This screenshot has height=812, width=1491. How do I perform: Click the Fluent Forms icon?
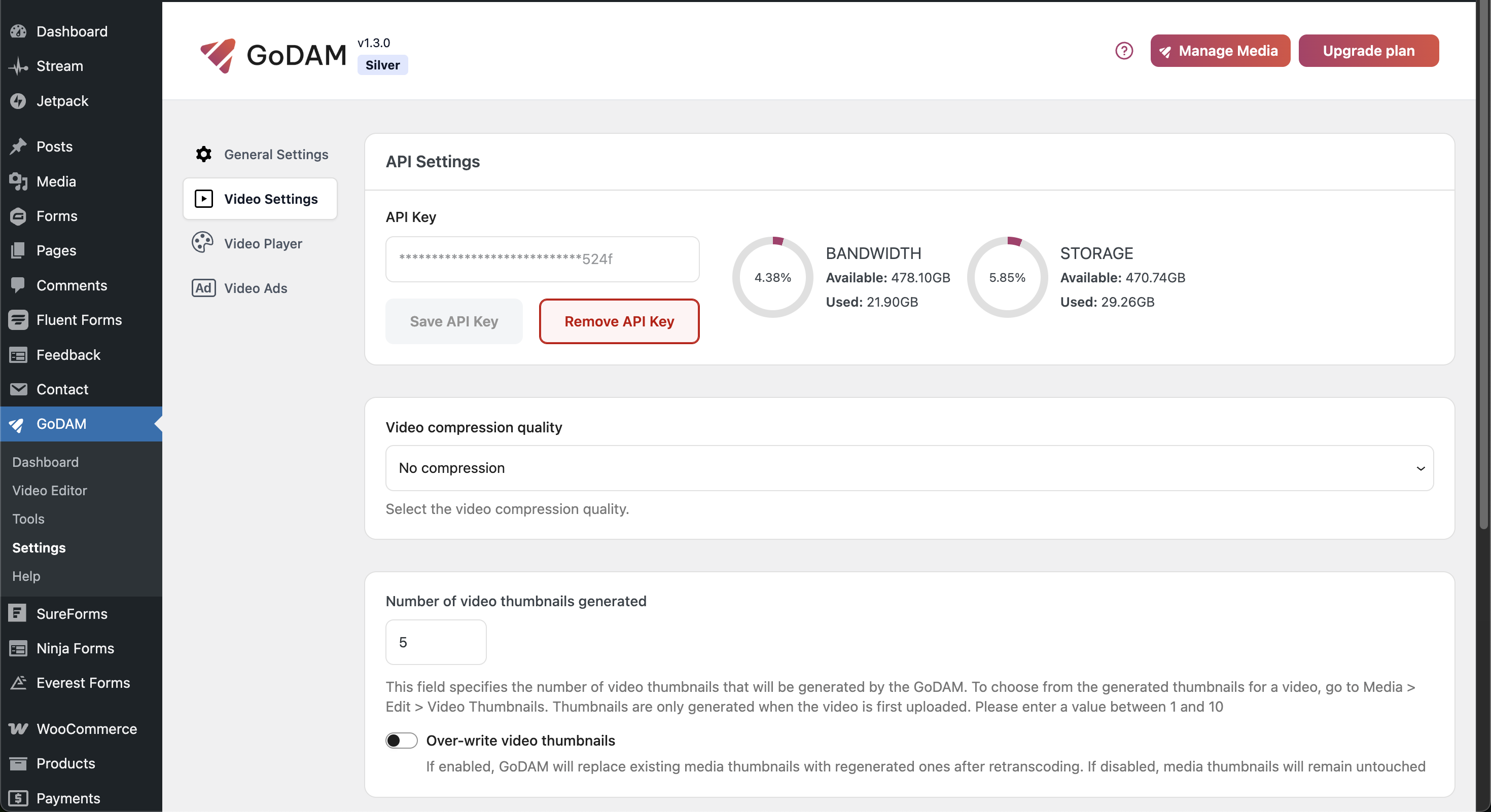[x=19, y=320]
